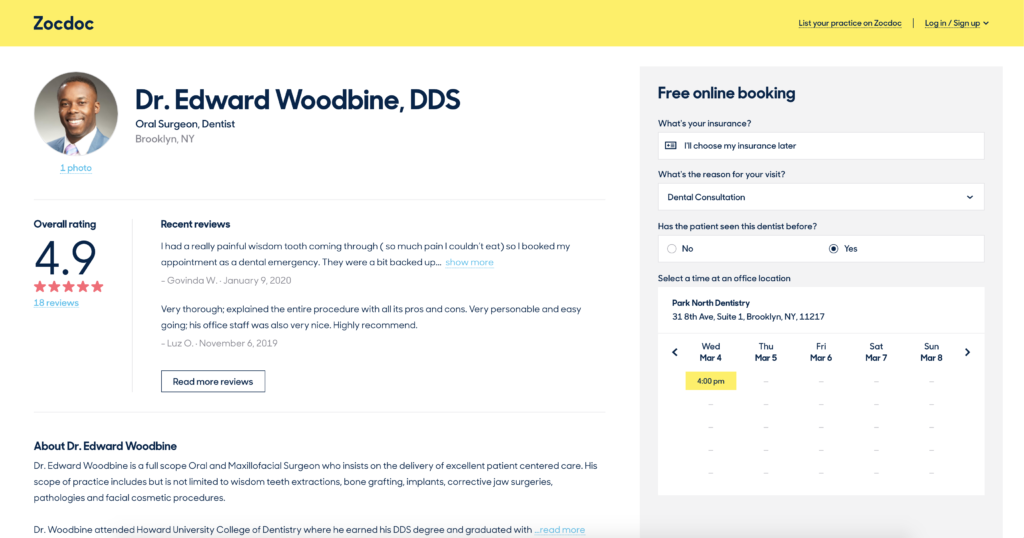Go to previous week of appointments

(x=675, y=352)
